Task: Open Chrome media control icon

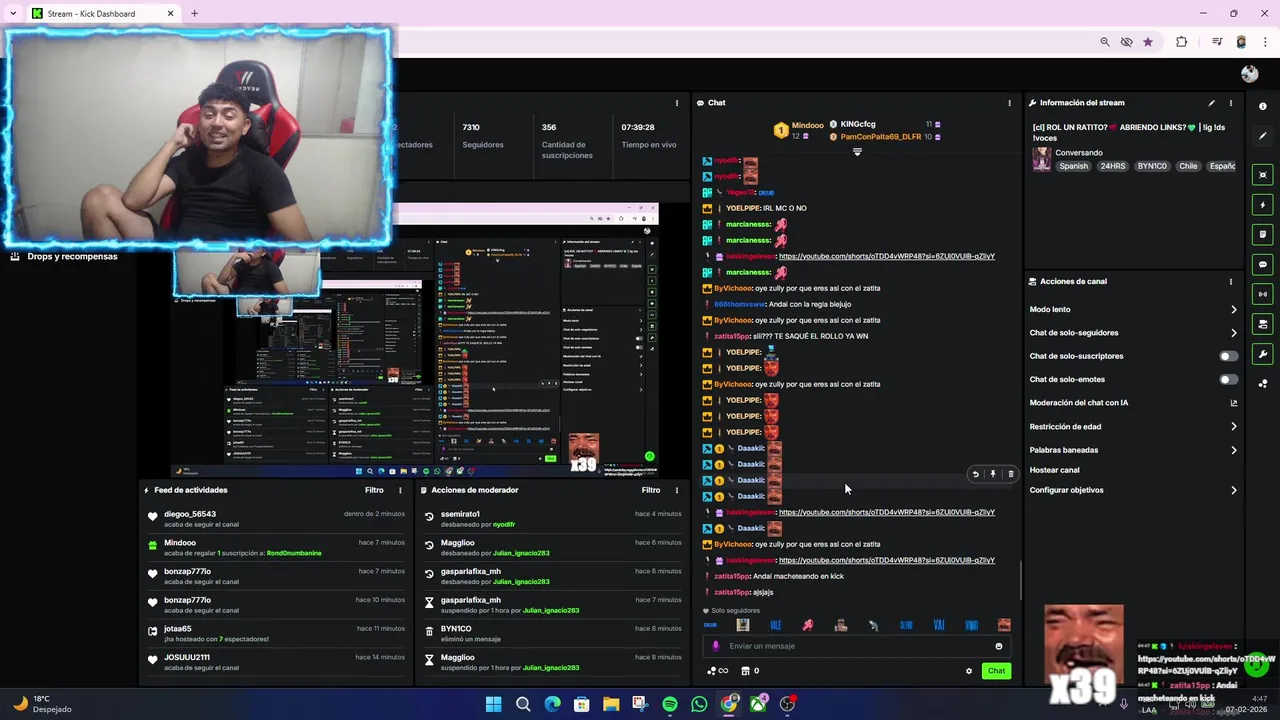Action: click(1217, 42)
